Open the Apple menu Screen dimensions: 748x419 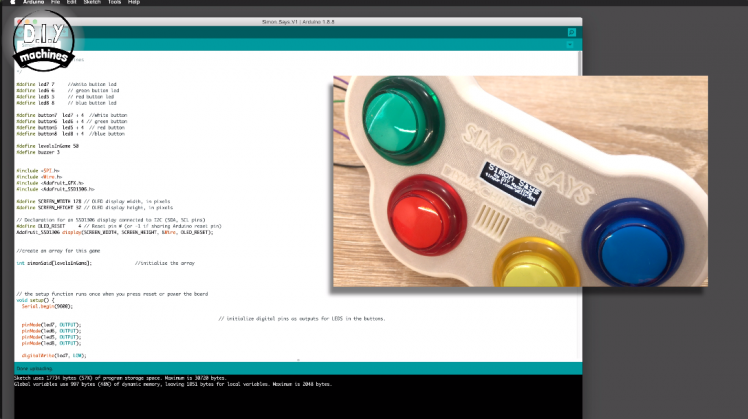point(13,2)
